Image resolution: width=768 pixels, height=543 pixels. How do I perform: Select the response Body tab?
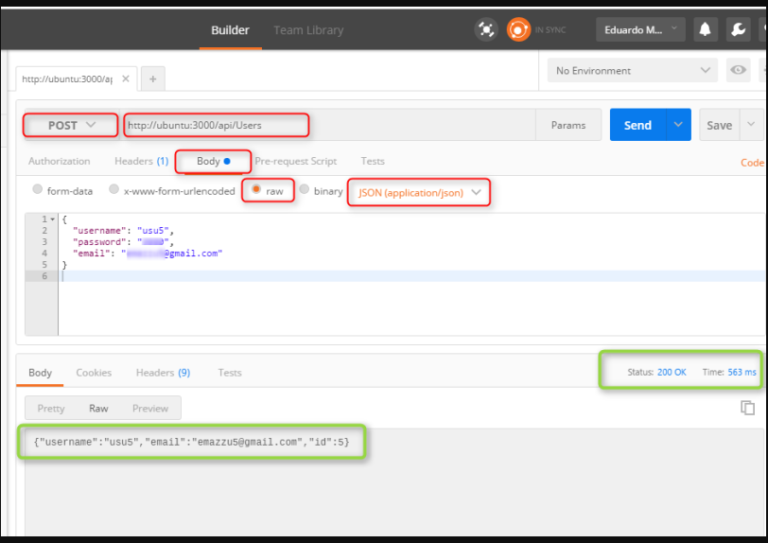(40, 373)
